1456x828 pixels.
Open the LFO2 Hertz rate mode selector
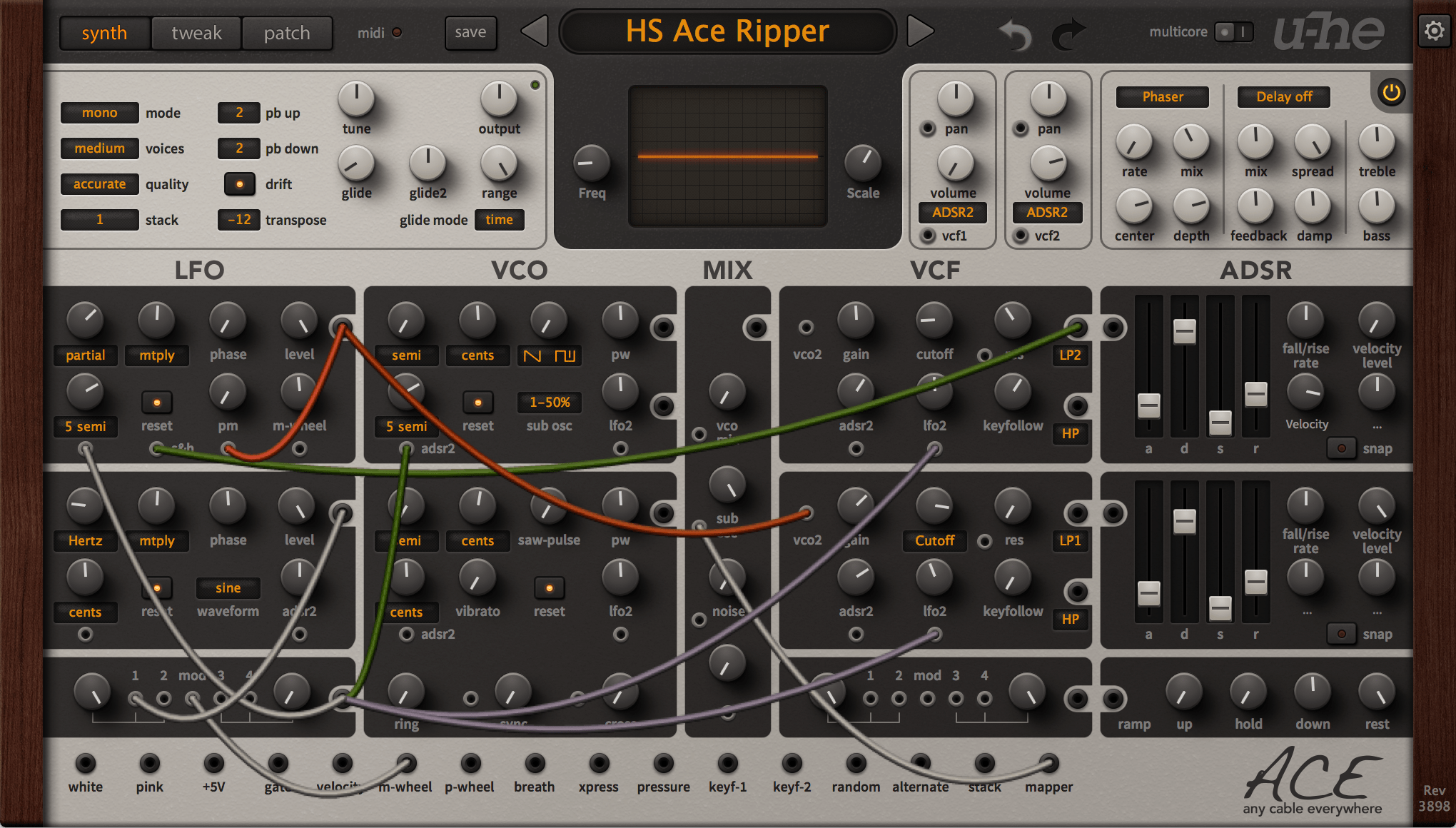coord(85,540)
